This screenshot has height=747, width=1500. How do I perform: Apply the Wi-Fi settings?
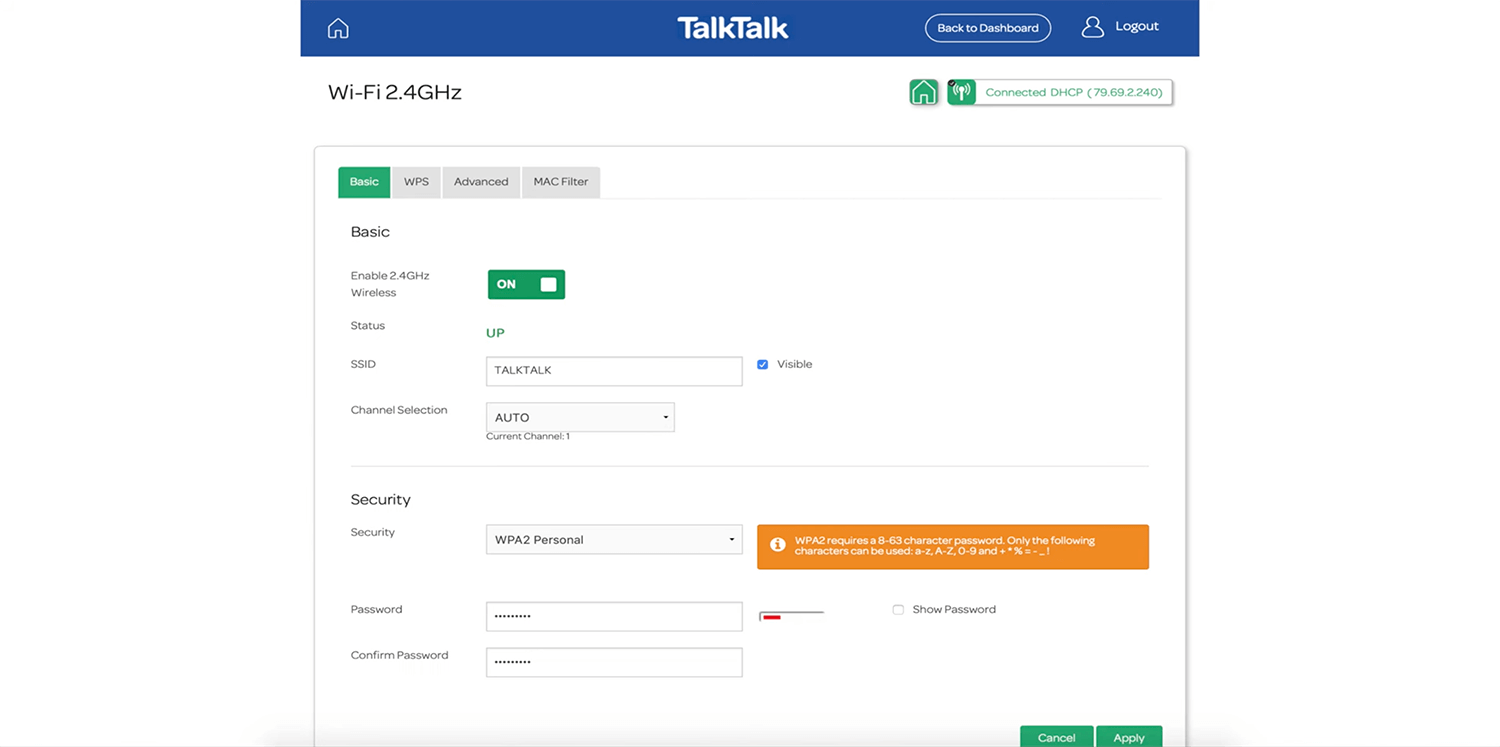(1128, 737)
